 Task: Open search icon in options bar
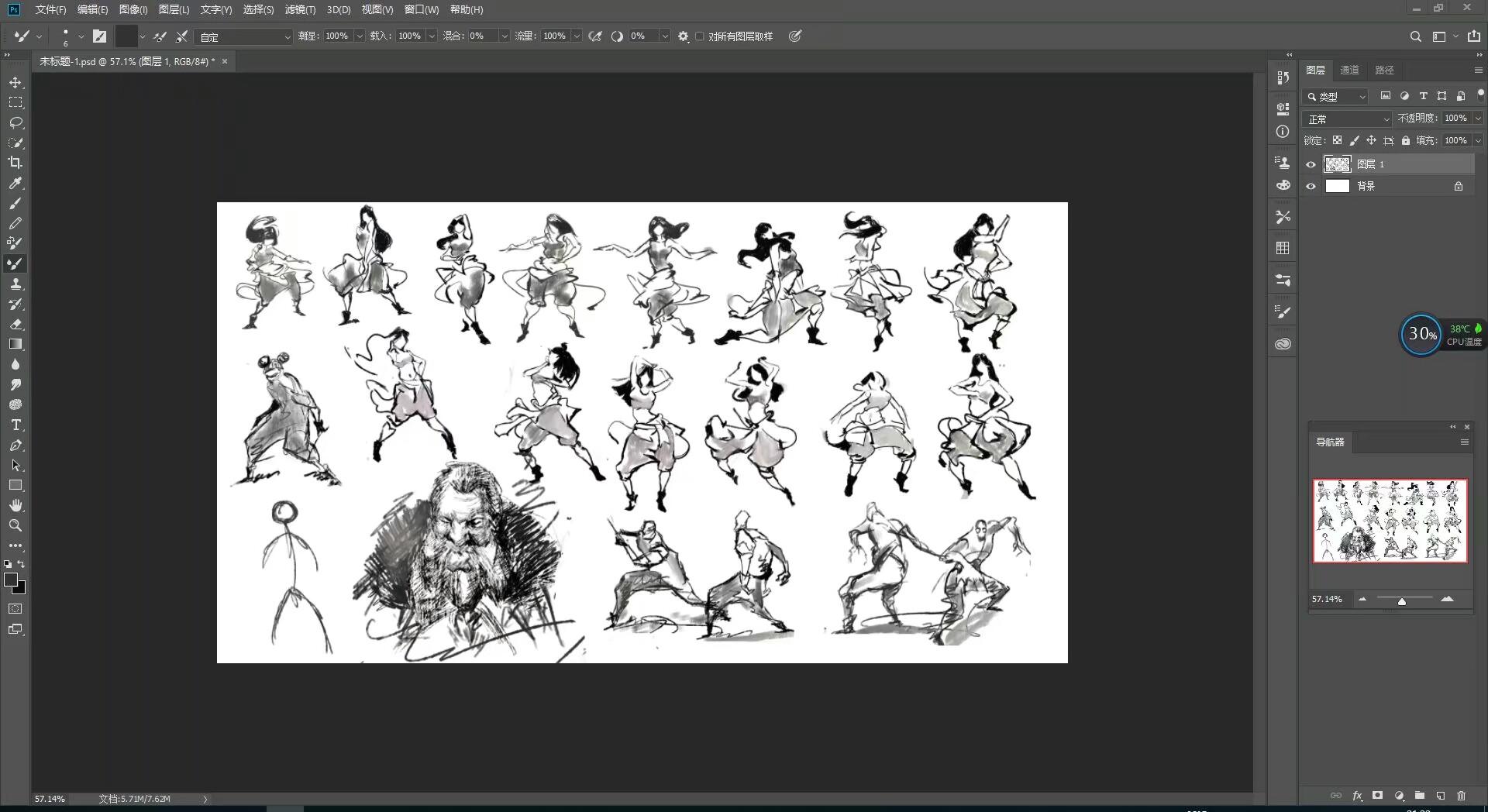(1415, 36)
